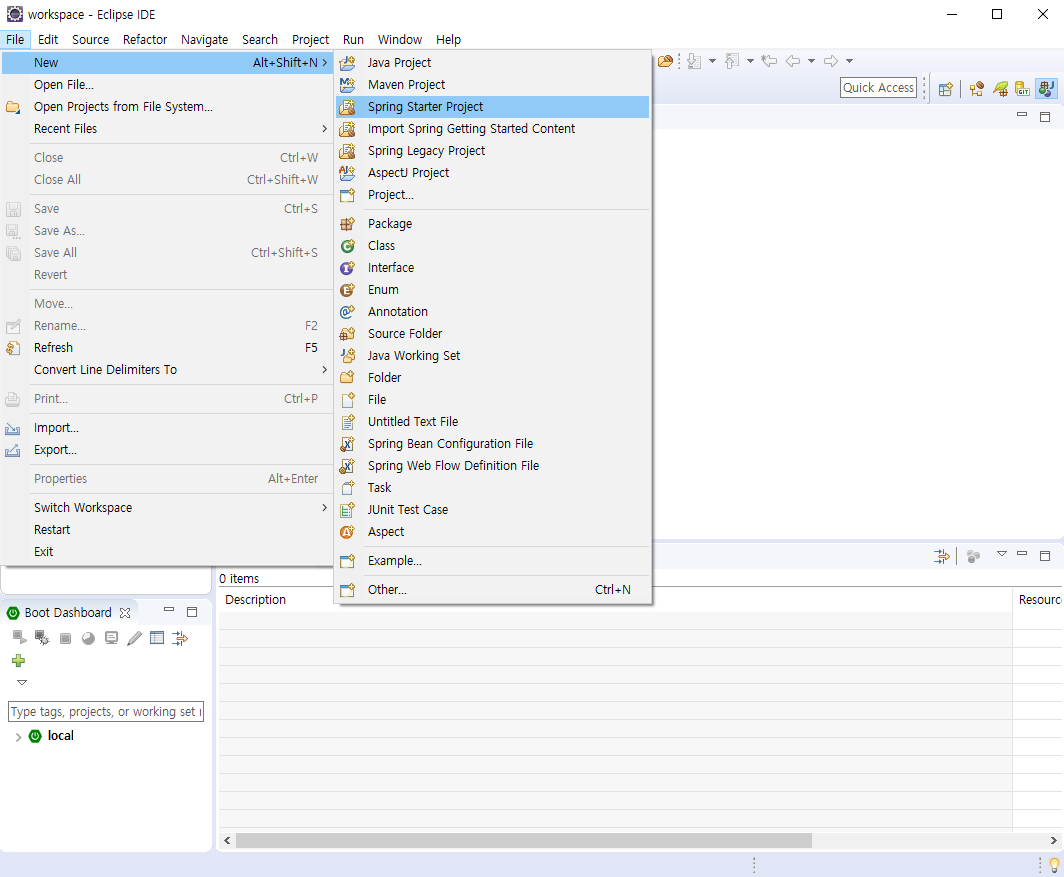Maximize the Boot Dashboard view
Image resolution: width=1064 pixels, height=877 pixels.
192,612
